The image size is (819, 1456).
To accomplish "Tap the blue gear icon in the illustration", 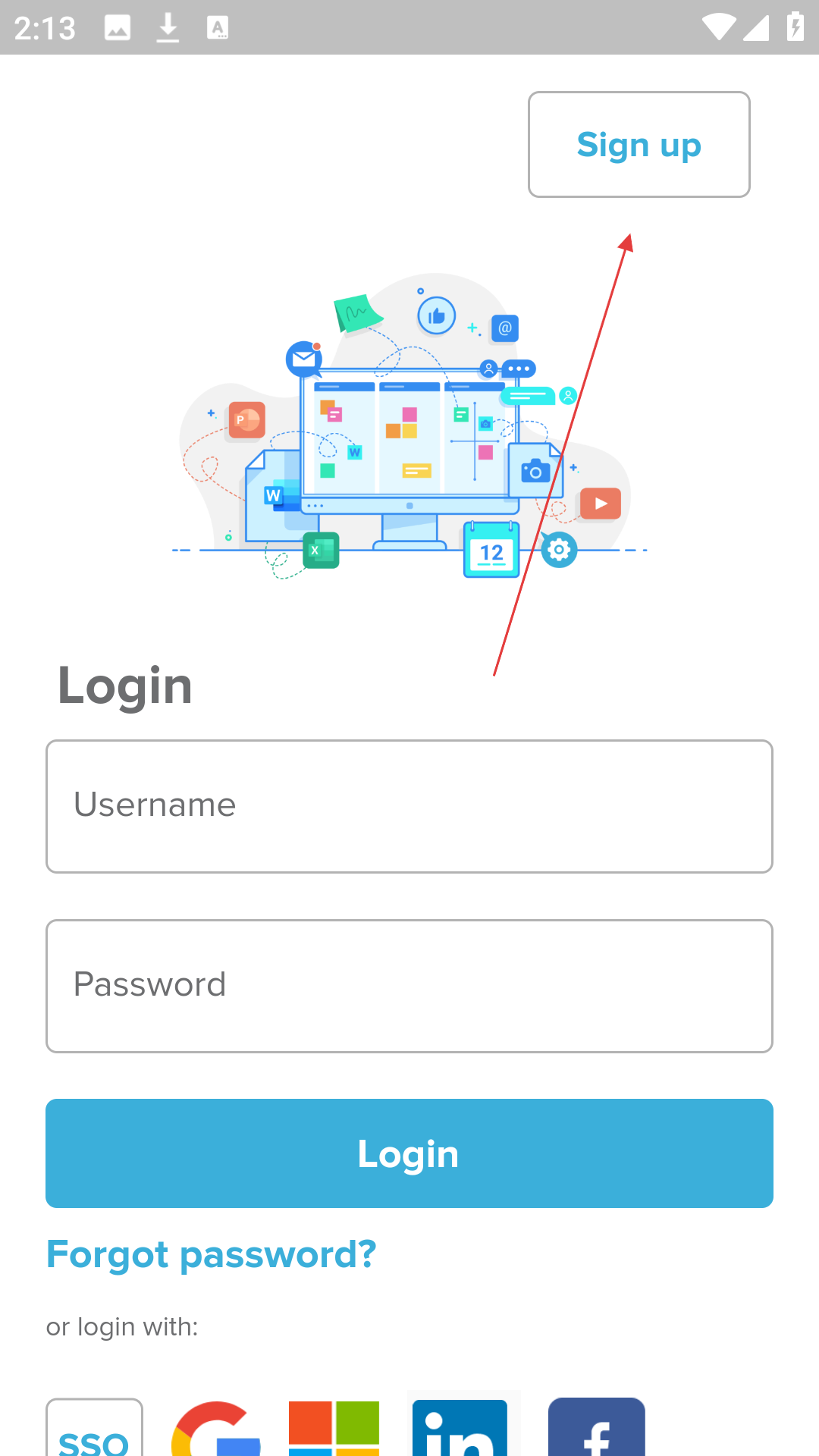I will [560, 550].
